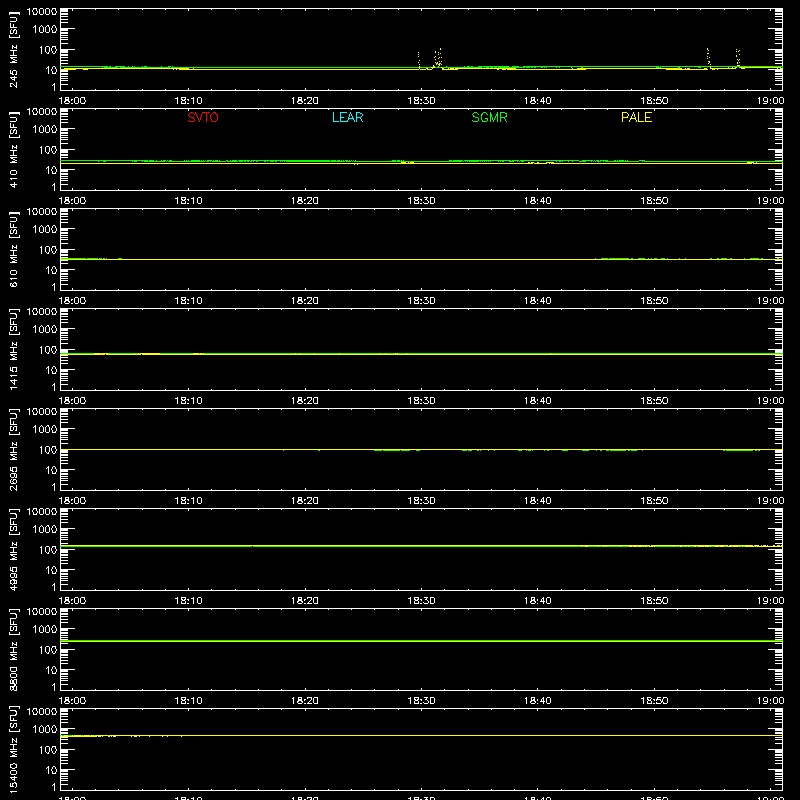Click the flux trace in the 8800 MHz plot

(x=421, y=641)
